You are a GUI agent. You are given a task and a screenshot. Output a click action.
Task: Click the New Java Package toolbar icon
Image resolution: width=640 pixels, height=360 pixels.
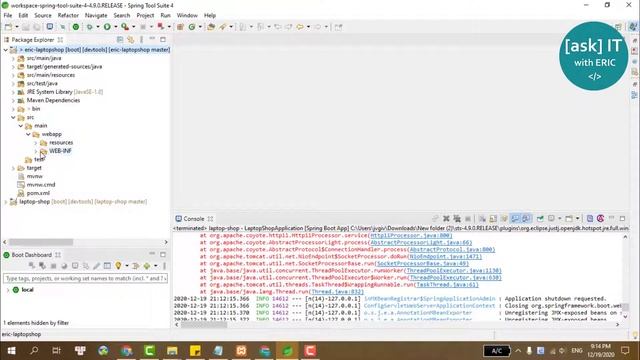pyautogui.click(x=180, y=27)
